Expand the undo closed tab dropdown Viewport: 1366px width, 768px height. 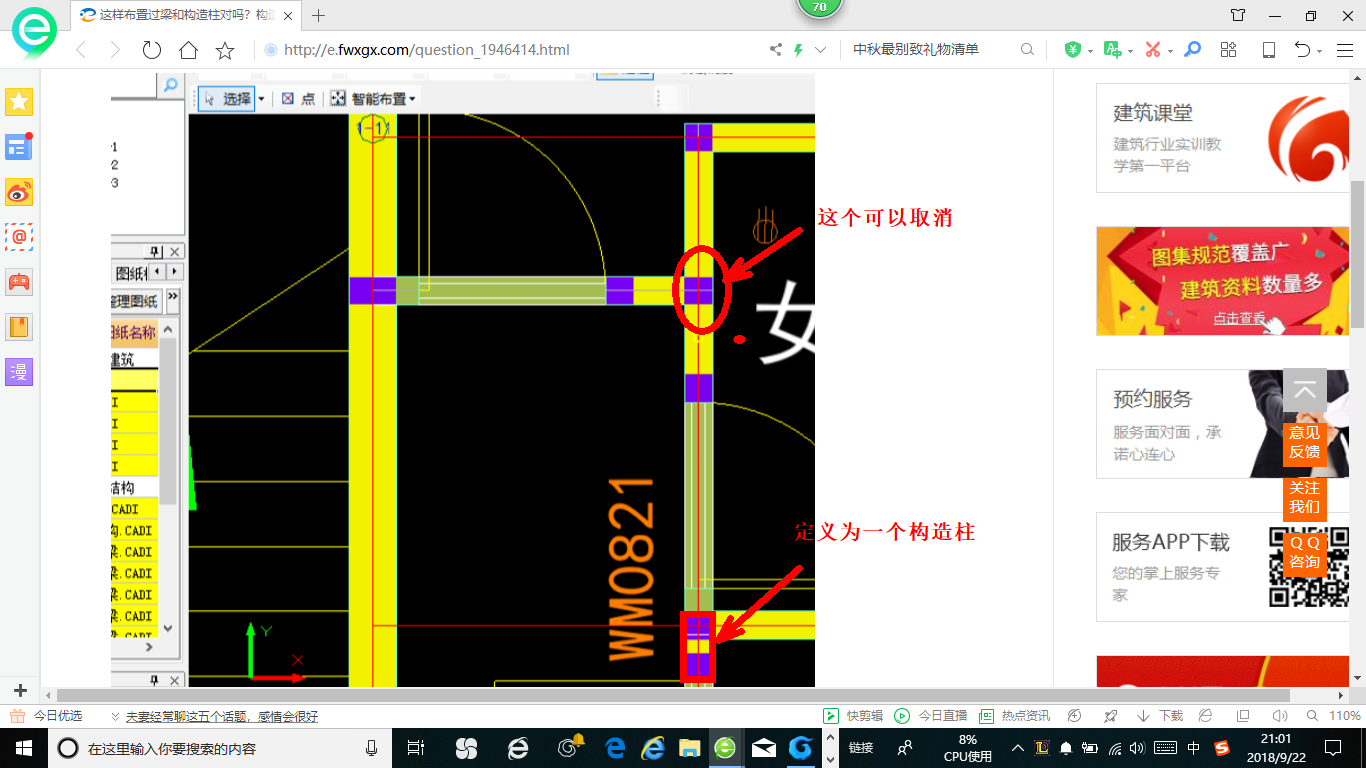pyautogui.click(x=1320, y=51)
